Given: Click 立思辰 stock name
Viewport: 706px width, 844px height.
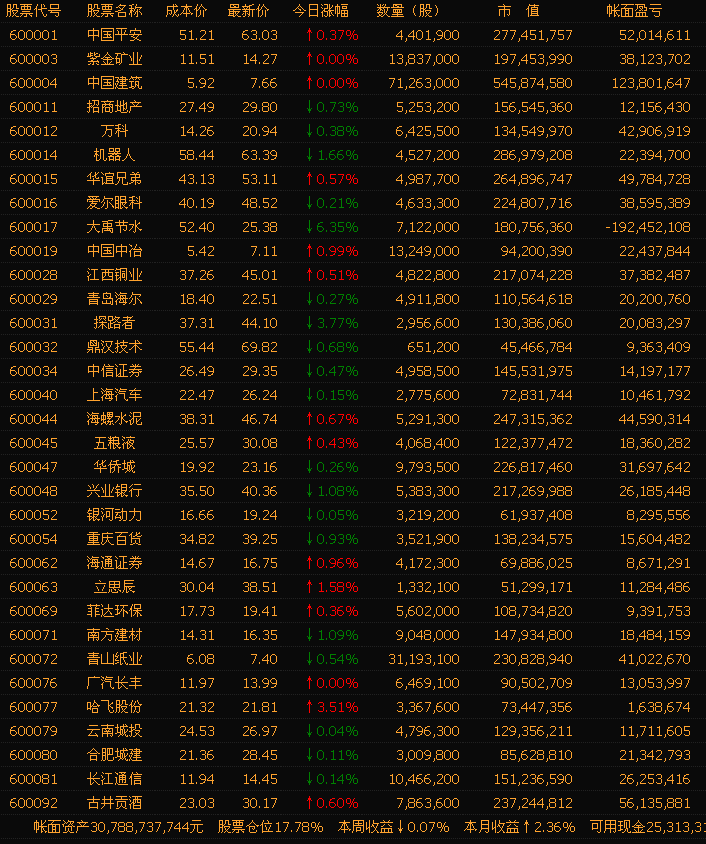Looking at the screenshot, I should pos(115,587).
